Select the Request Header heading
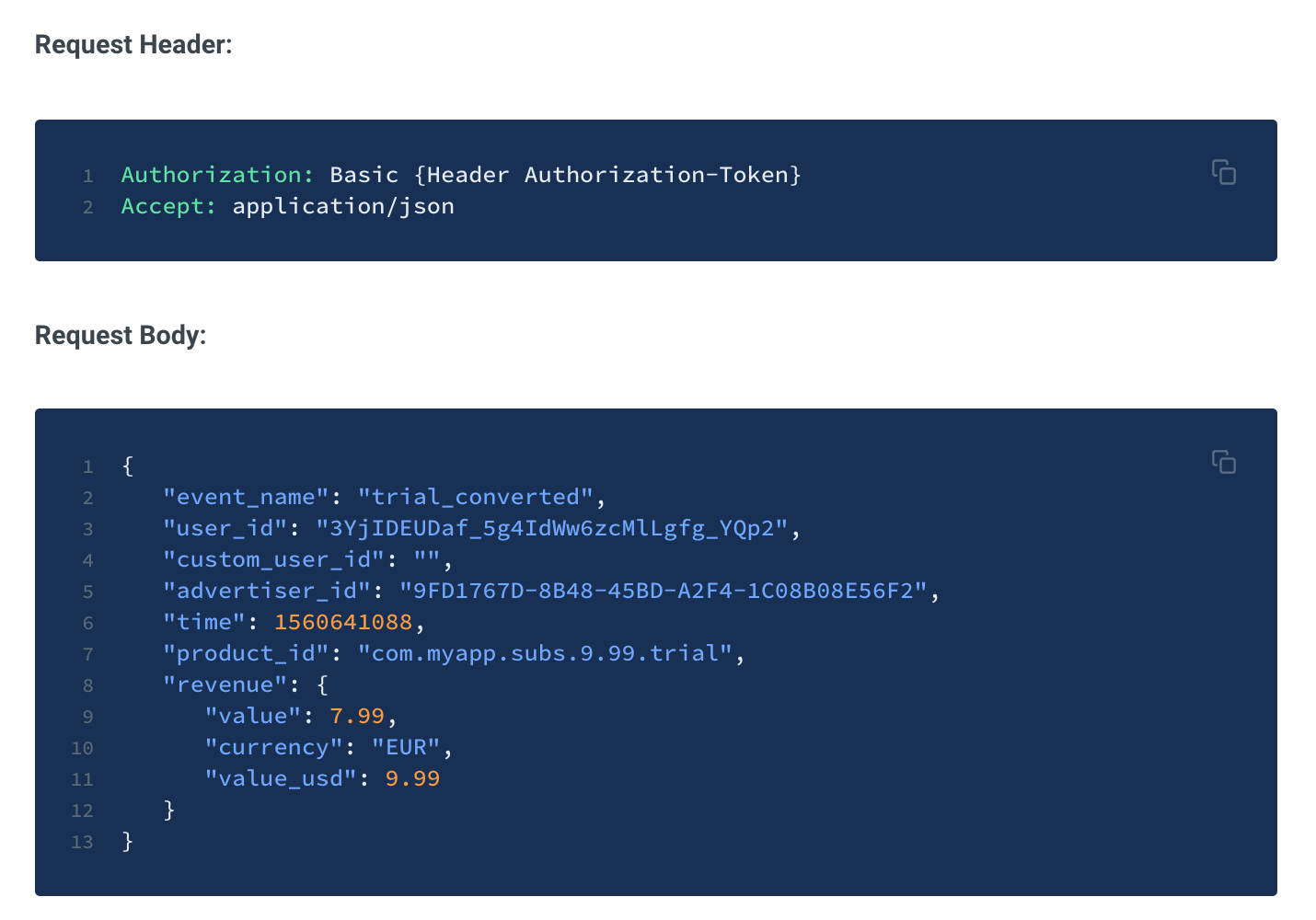1316x920 pixels. (x=133, y=44)
